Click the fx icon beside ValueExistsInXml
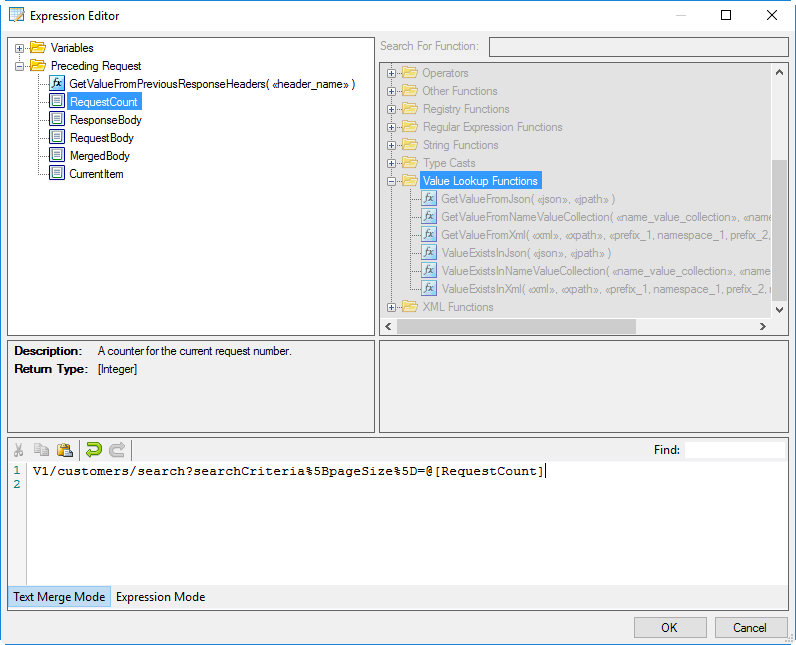Screen dimensions: 796x645 (x=429, y=288)
